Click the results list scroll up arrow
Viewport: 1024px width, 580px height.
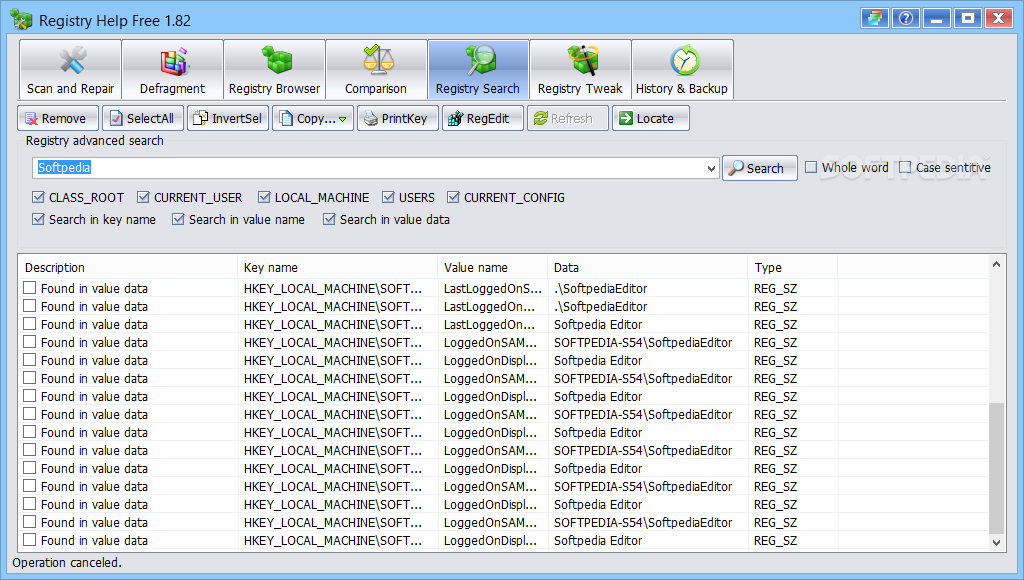tap(997, 265)
